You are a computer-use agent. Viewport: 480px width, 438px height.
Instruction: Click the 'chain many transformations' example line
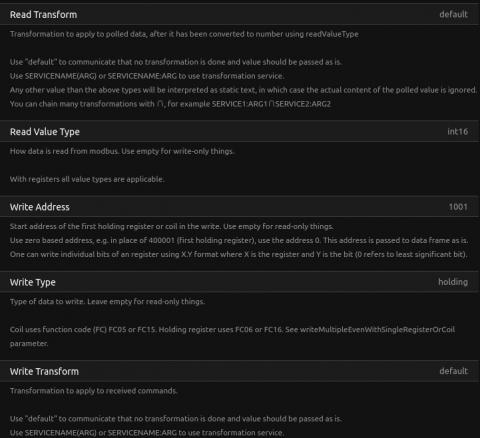coord(170,104)
